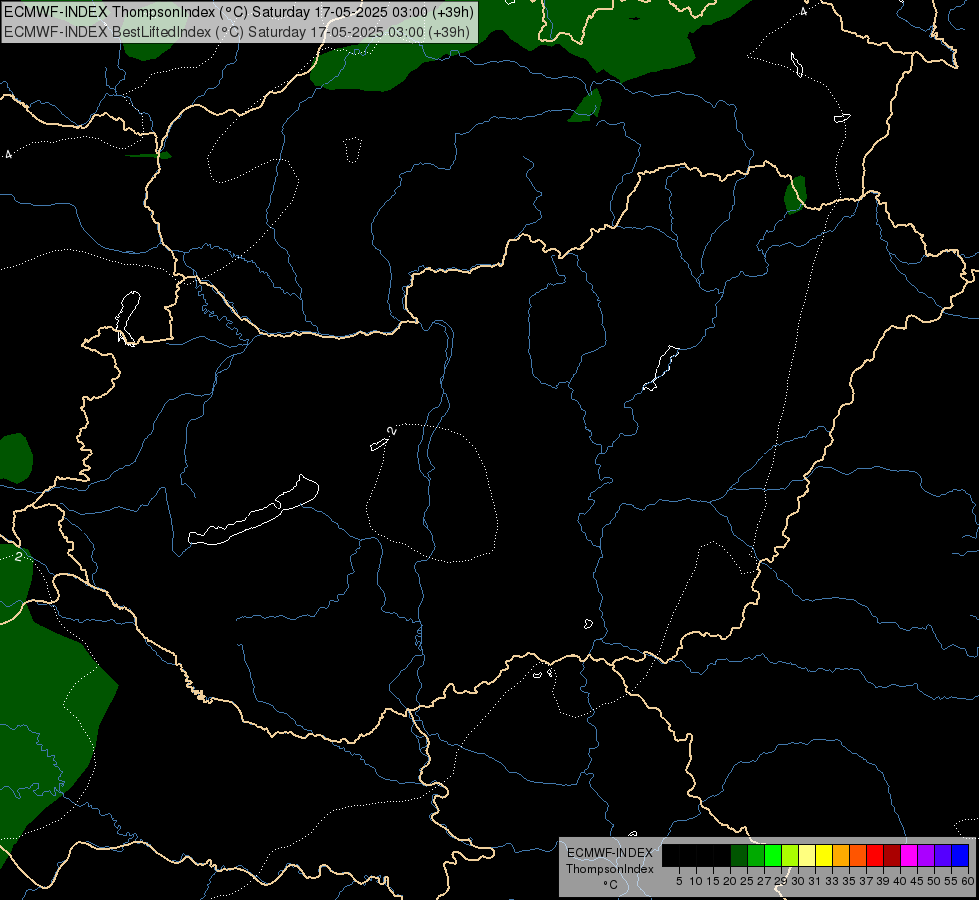Click the bright green 27-29 legend swatch
The width and height of the screenshot is (979, 900).
773,856
